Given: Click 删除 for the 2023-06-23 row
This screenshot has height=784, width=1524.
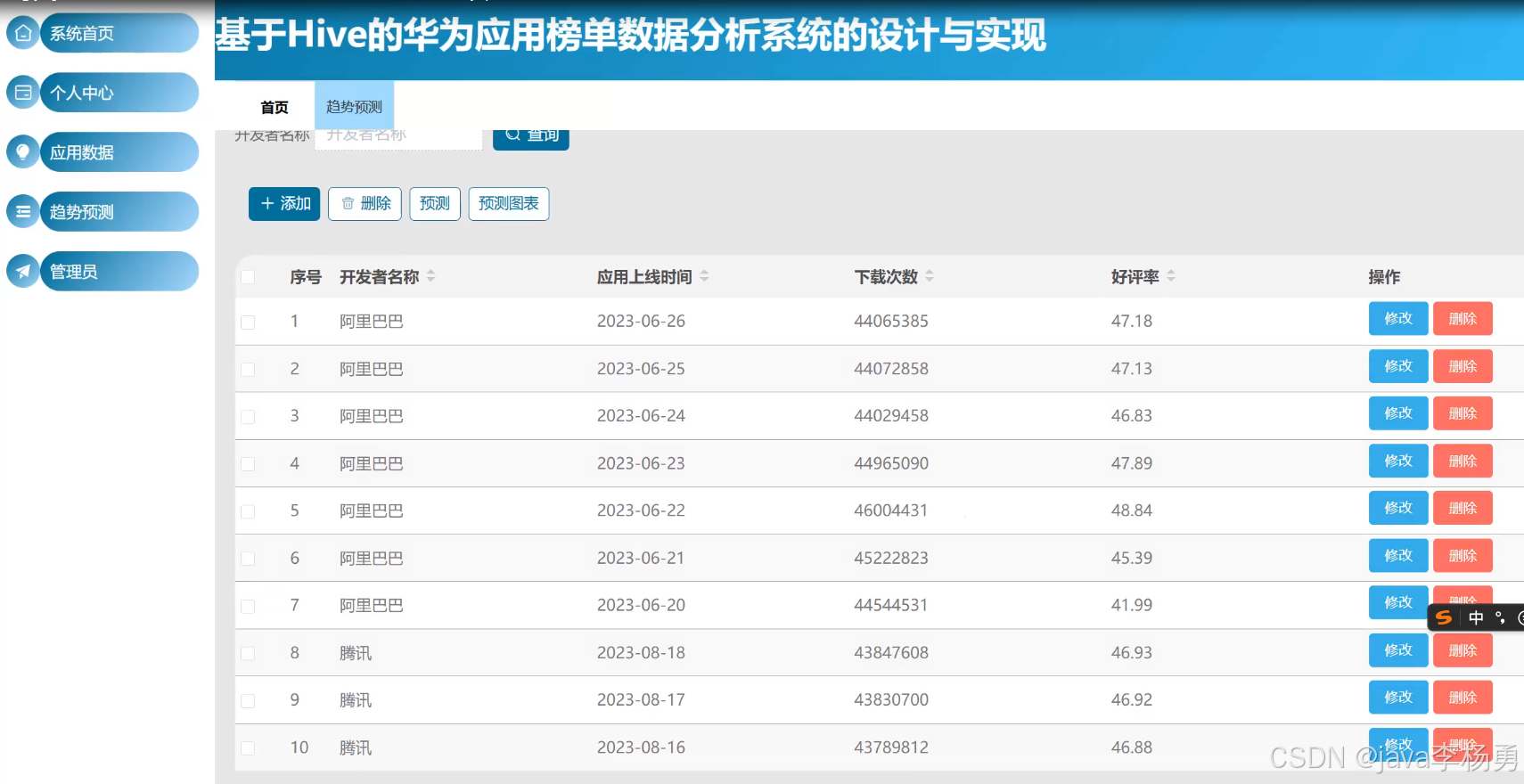Looking at the screenshot, I should pos(1463,461).
